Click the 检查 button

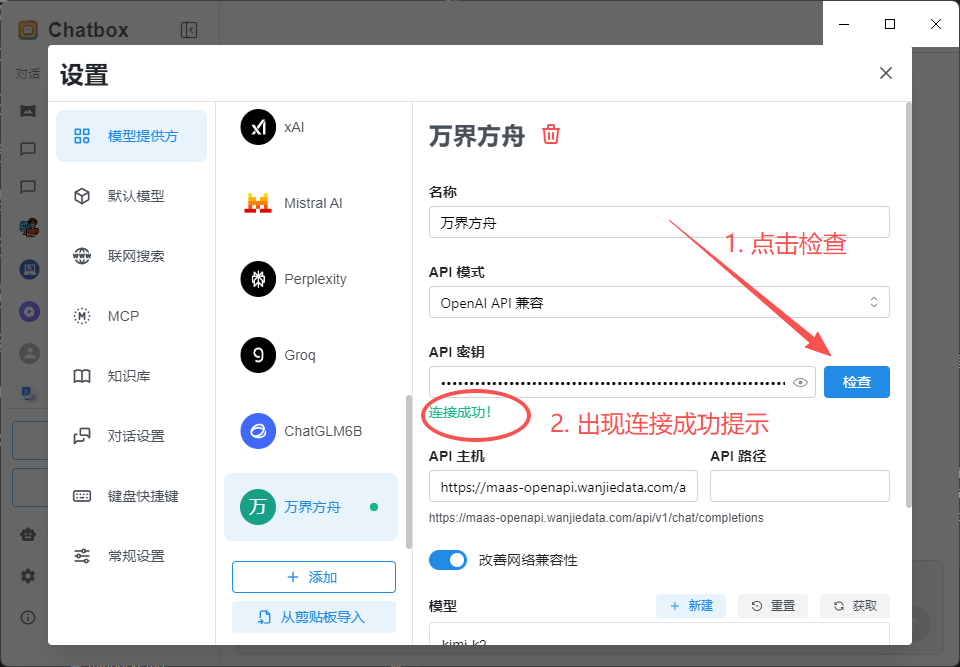tap(856, 382)
